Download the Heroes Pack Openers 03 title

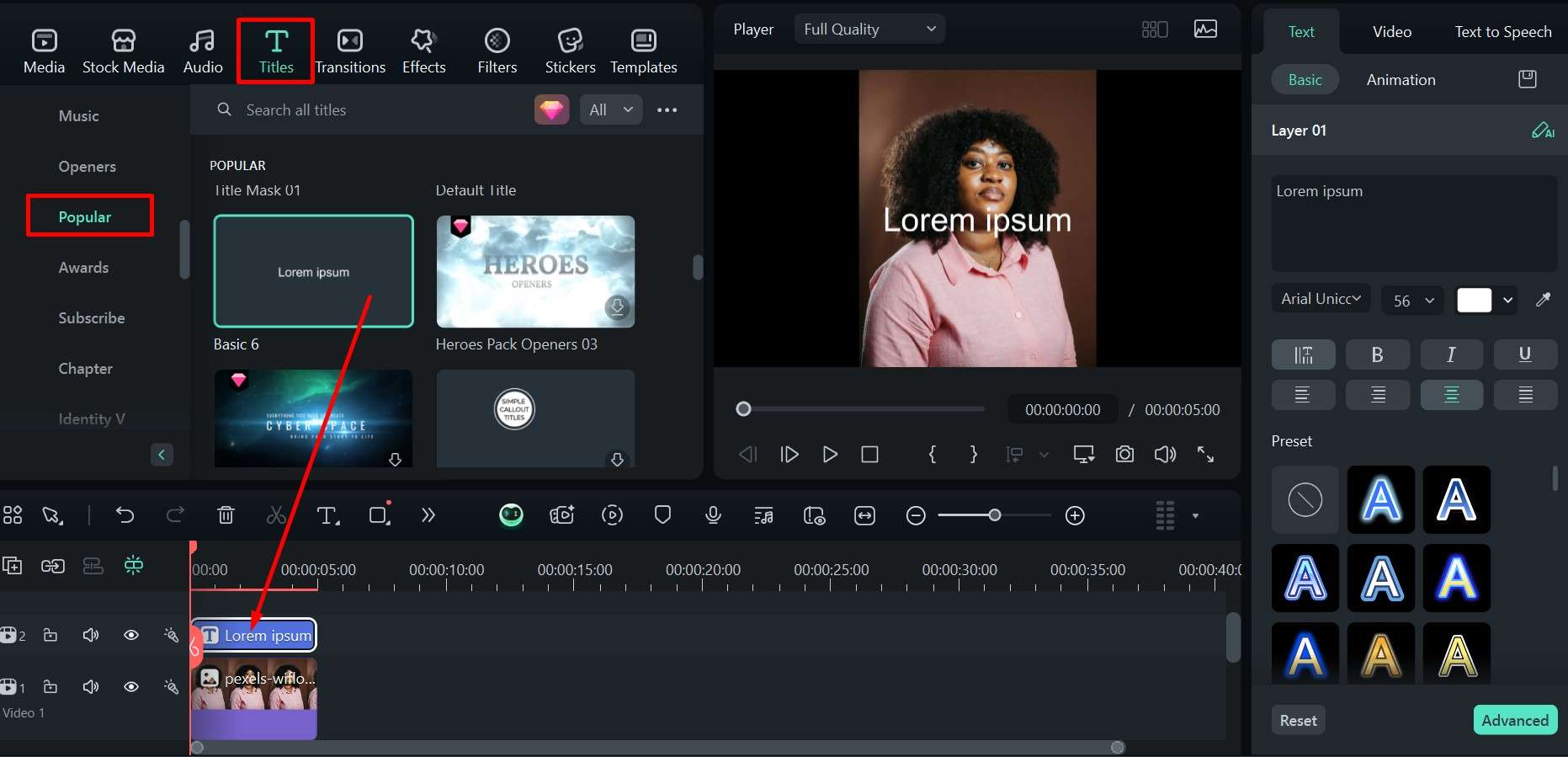tap(617, 307)
